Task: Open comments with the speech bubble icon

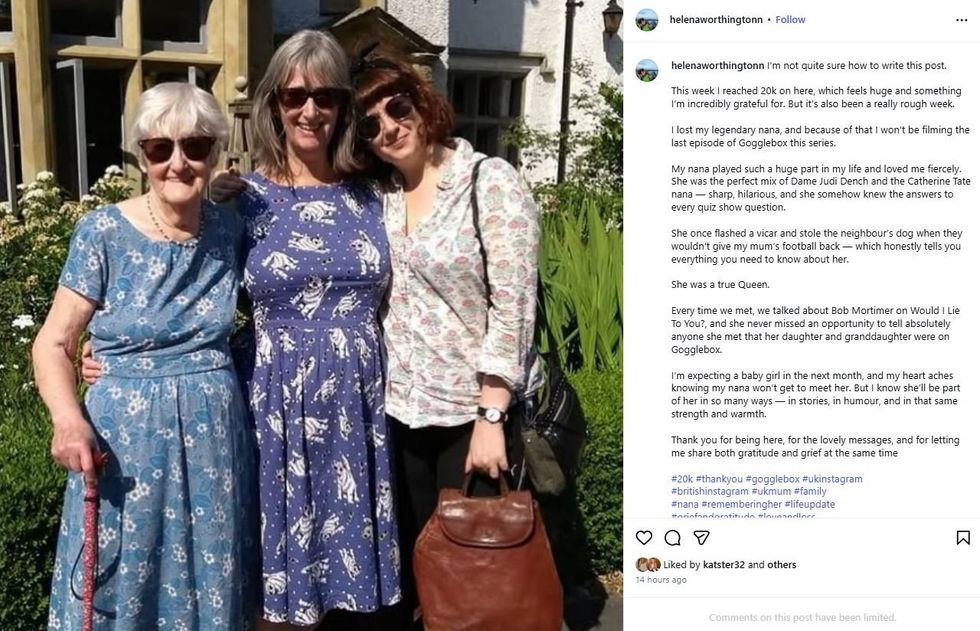Action: point(672,537)
